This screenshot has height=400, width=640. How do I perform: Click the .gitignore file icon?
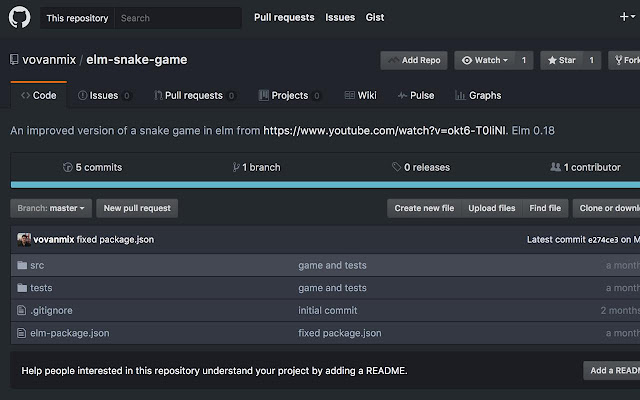point(22,310)
